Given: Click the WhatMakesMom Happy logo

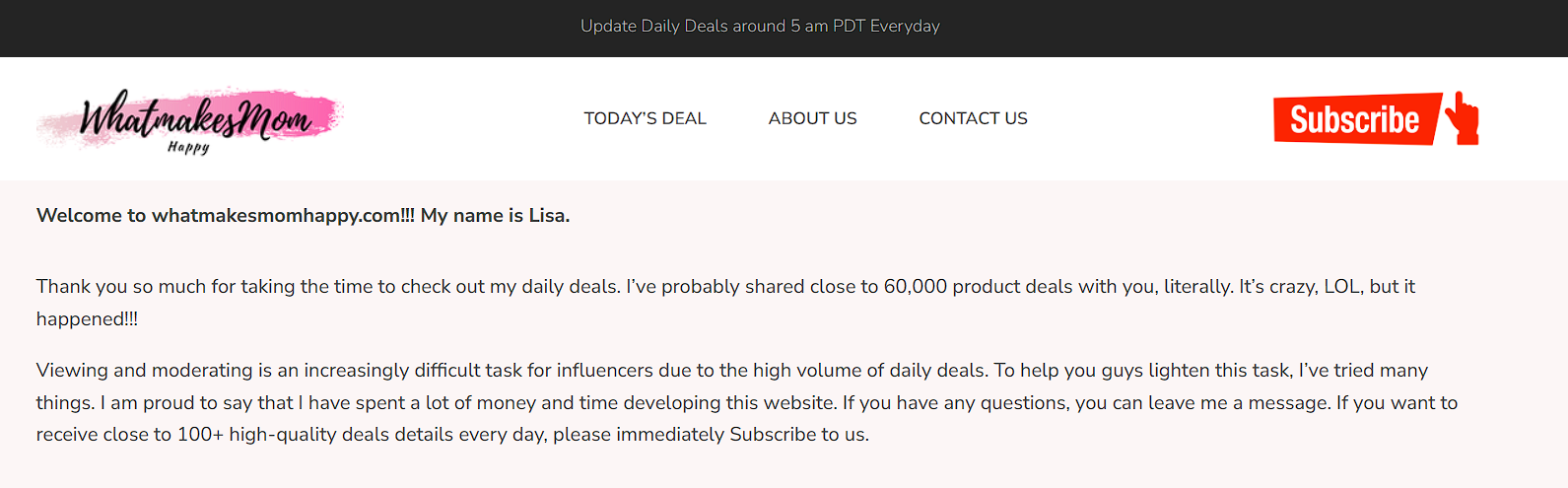Looking at the screenshot, I should coord(189,119).
